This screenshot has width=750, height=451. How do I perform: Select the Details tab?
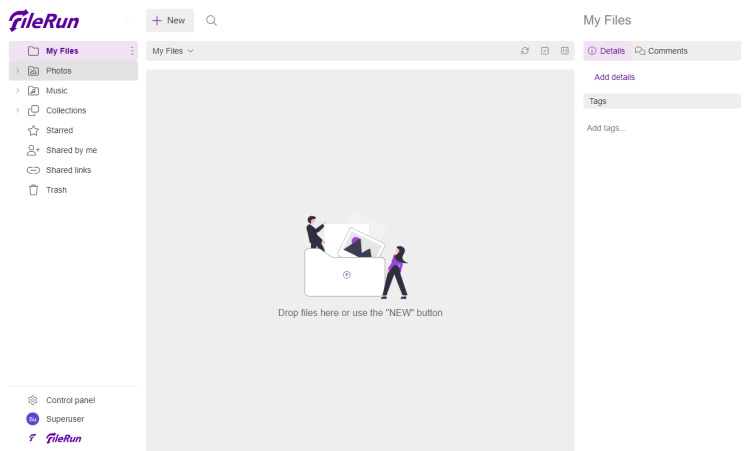(x=606, y=51)
